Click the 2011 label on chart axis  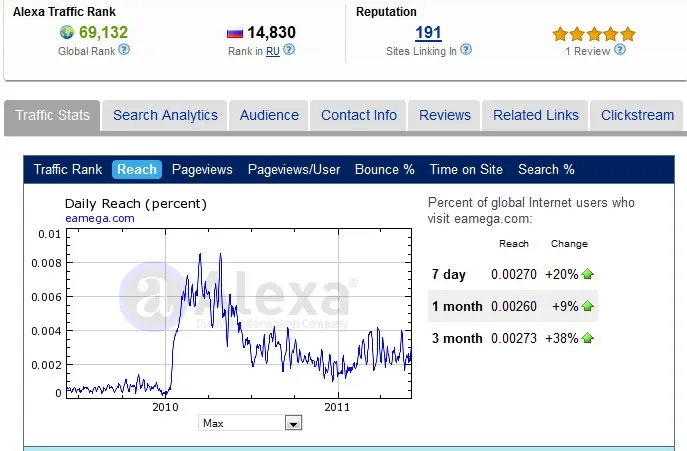(337, 407)
